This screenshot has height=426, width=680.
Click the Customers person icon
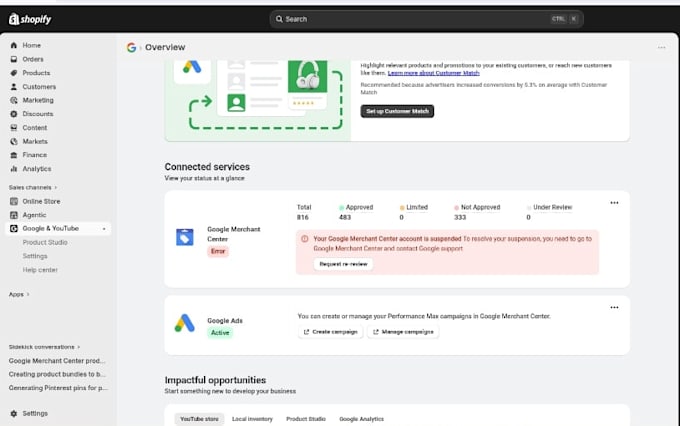click(x=14, y=87)
